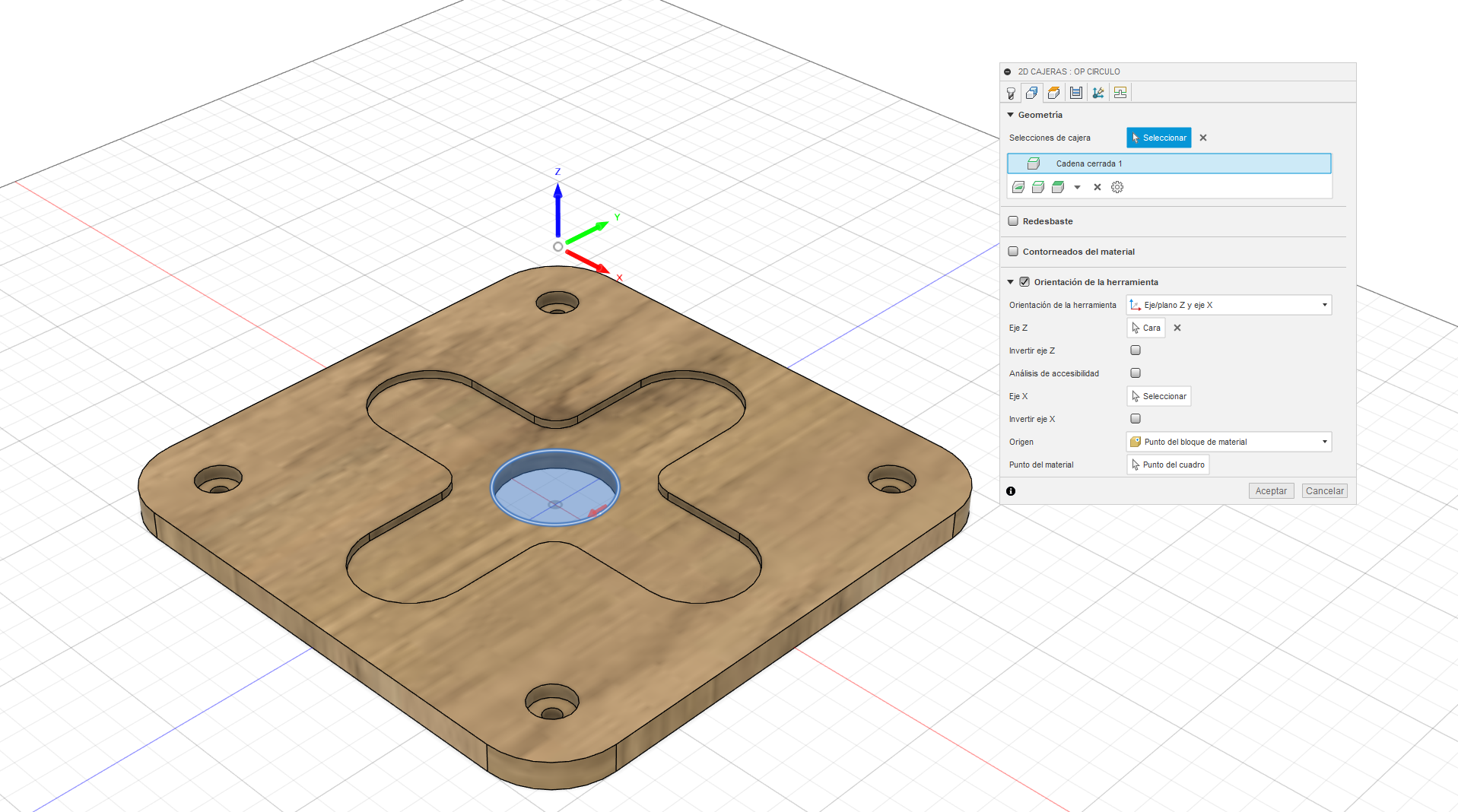
Task: Click the red X axis arrow
Action: coord(587,262)
